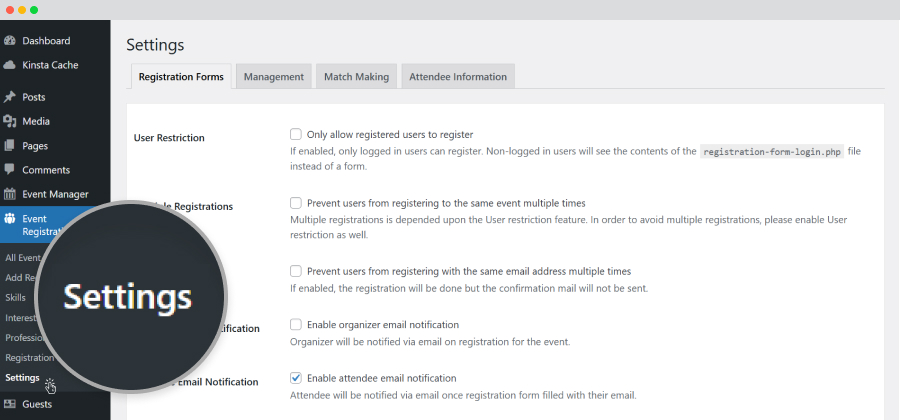The image size is (900, 420).
Task: Check prevent same email address registrations
Action: click(296, 271)
